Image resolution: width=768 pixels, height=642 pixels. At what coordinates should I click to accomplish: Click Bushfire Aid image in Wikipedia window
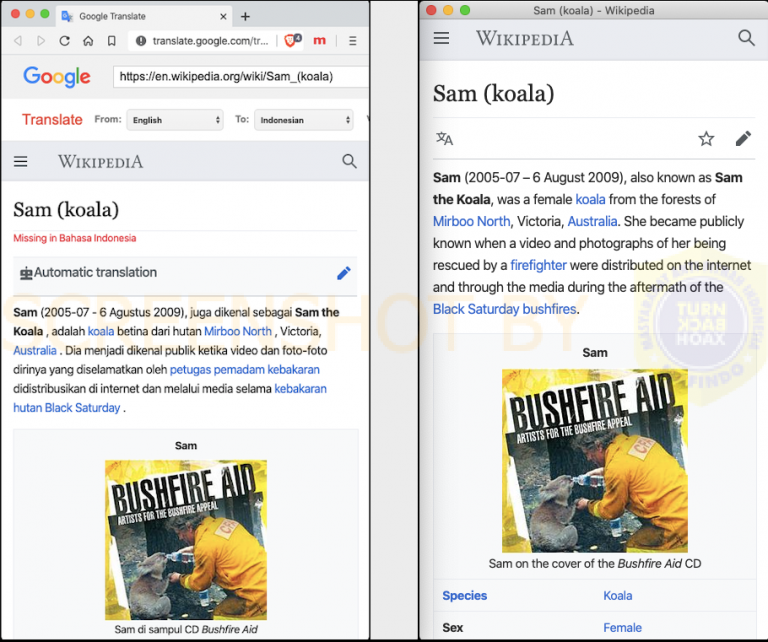595,461
